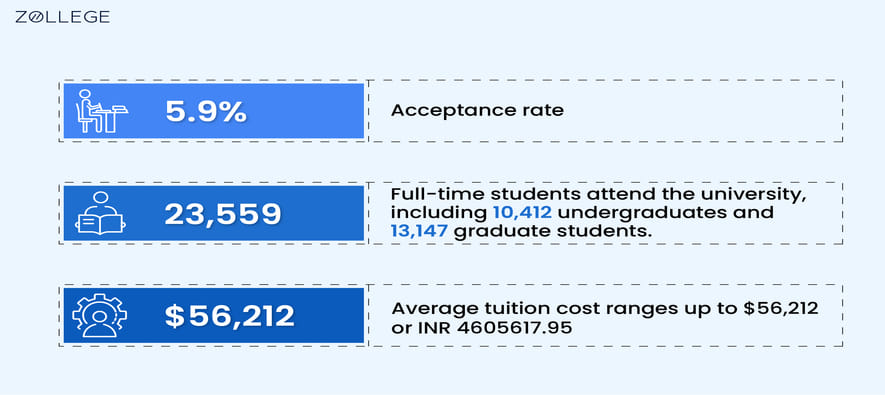
Task: Click the medium blue enrollment panel
Action: pyautogui.click(x=213, y=213)
